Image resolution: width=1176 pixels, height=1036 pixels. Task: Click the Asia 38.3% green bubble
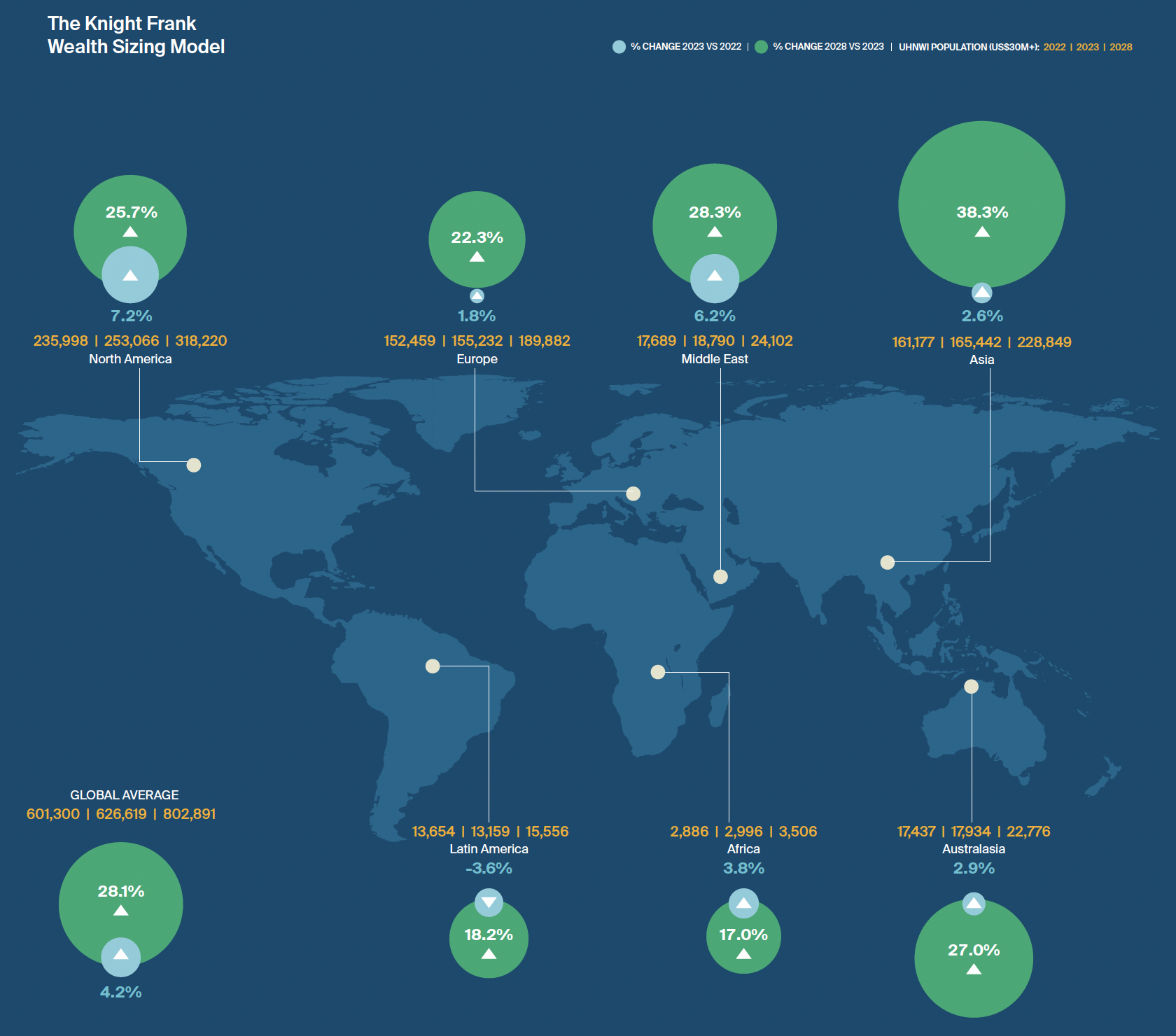point(982,204)
